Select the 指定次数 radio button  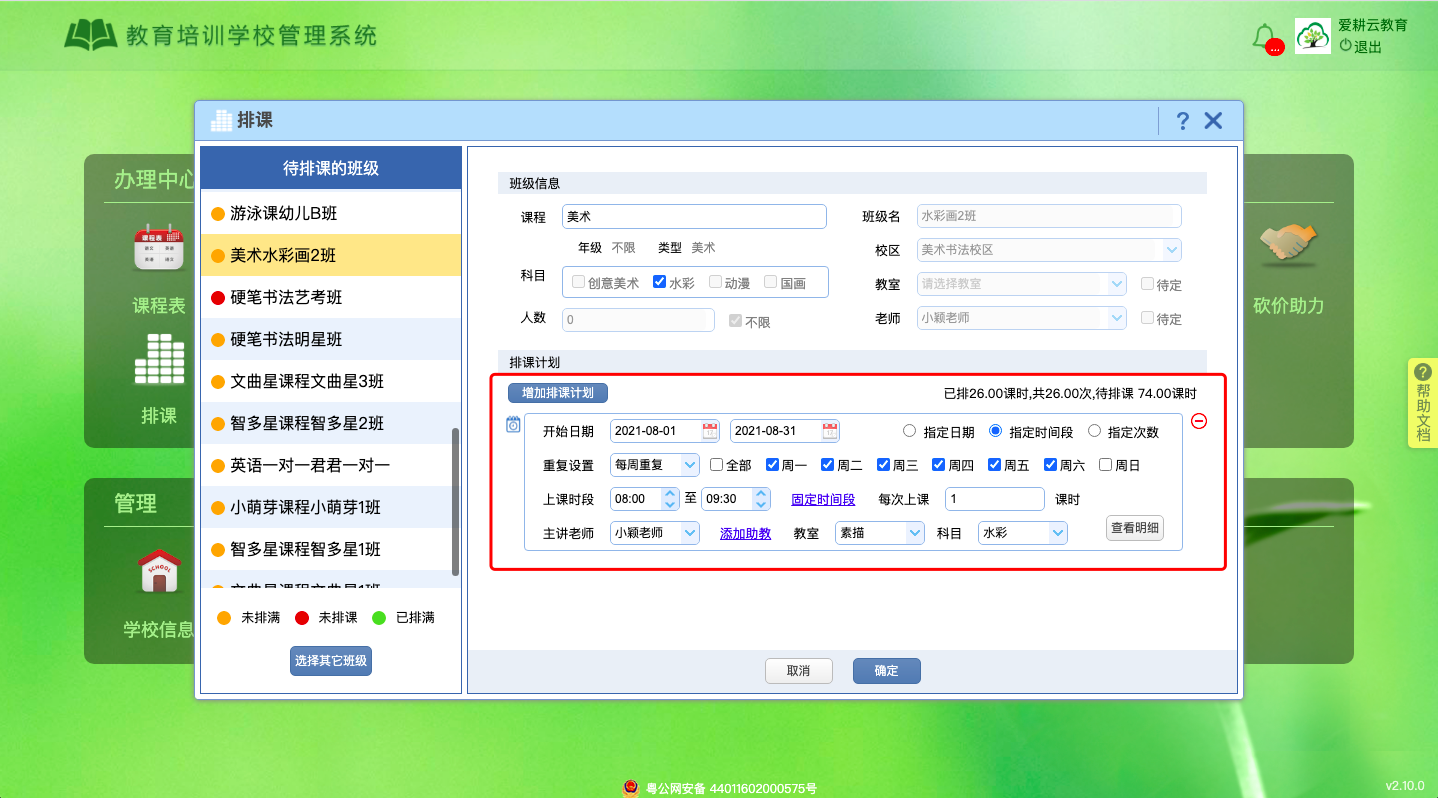[x=1095, y=430]
